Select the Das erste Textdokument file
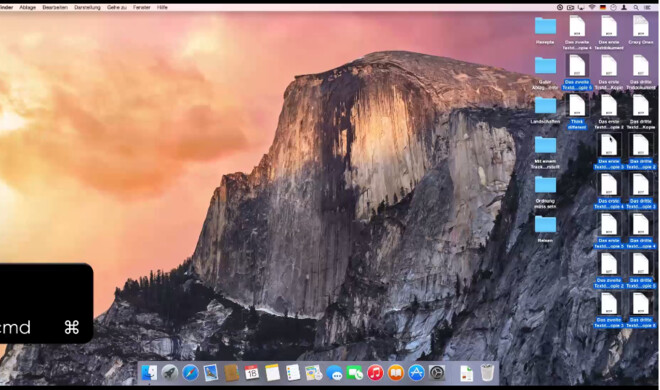The width and height of the screenshot is (660, 390). tap(609, 26)
